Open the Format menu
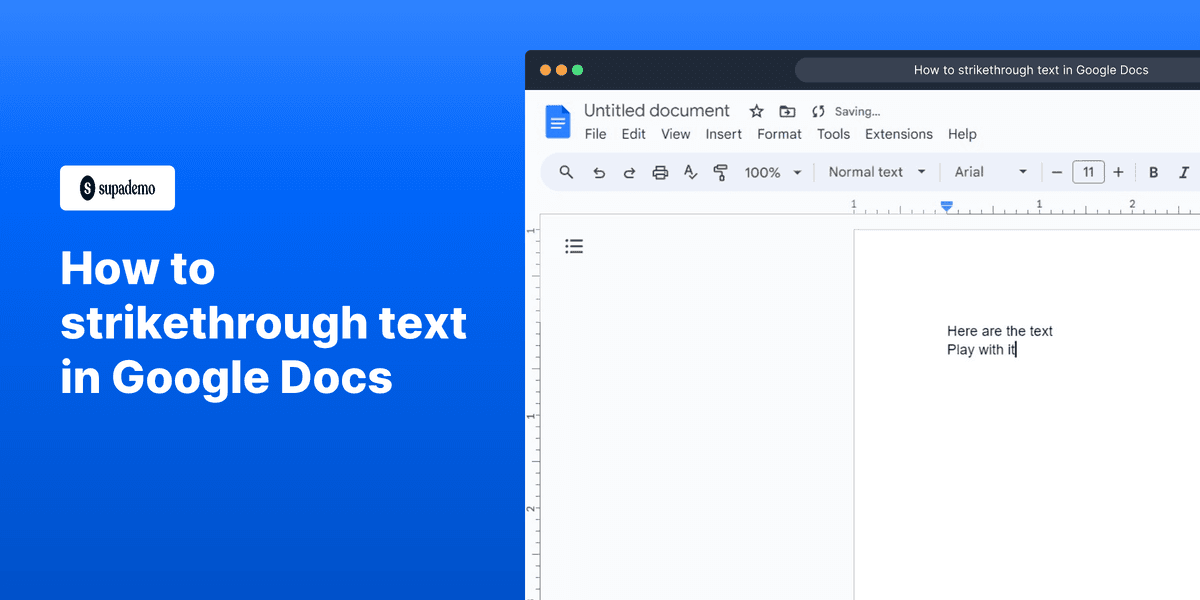This screenshot has width=1200, height=600. click(779, 134)
